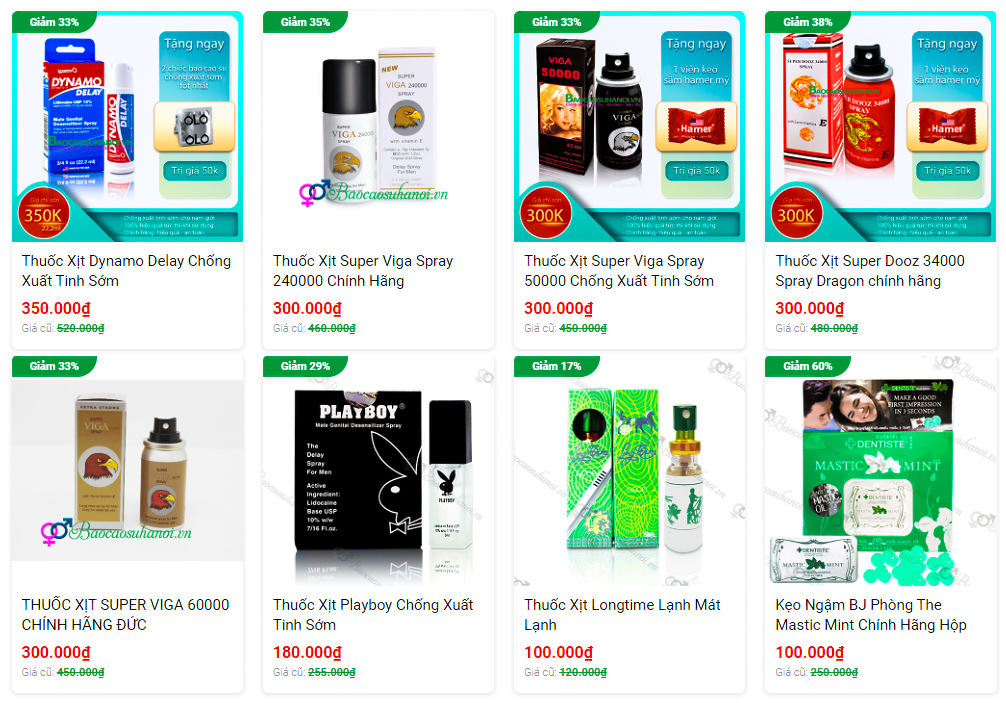The image size is (1006, 703).
Task: Open the Super Viga 60000 product image
Action: (127, 470)
